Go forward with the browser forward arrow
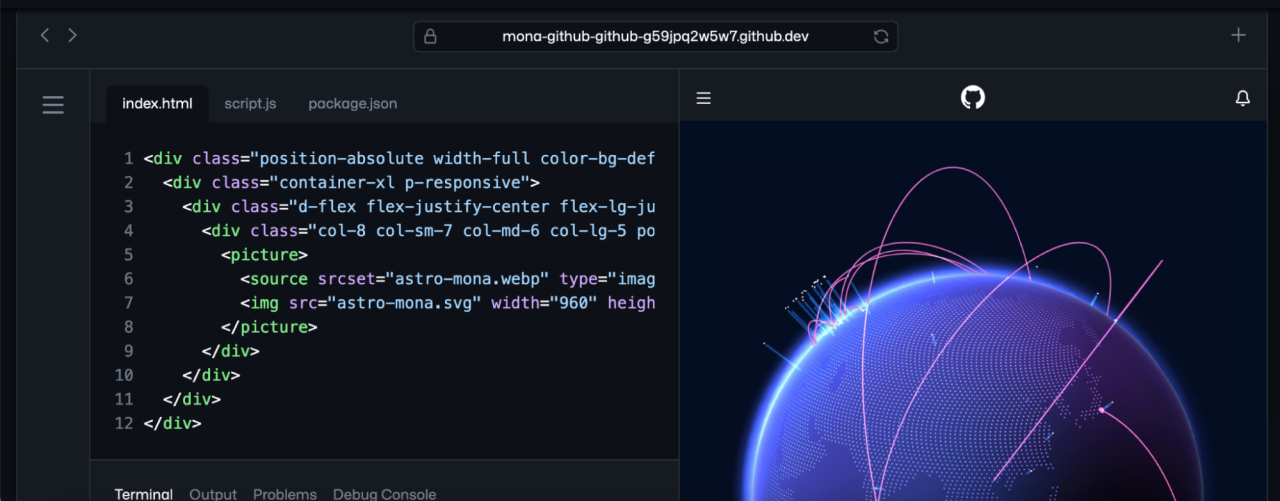 coord(72,35)
